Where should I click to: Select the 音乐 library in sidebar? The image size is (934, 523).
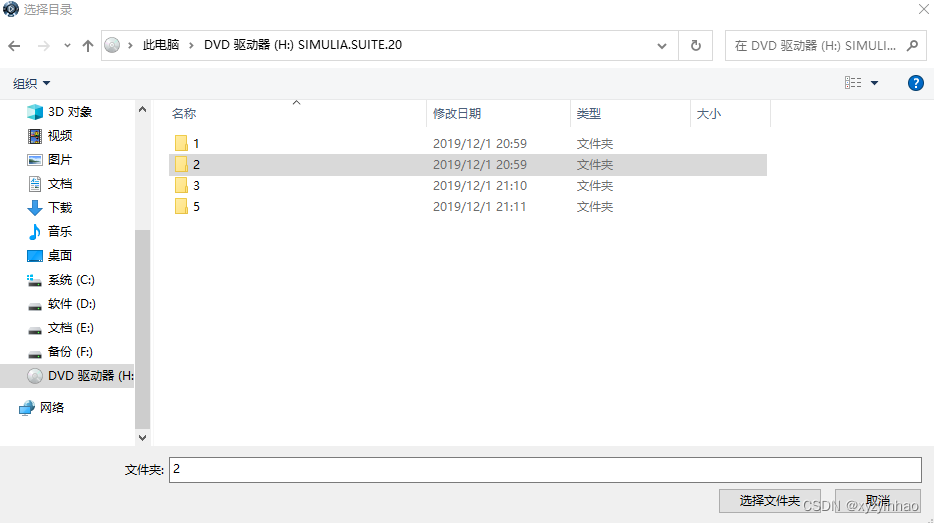59,232
